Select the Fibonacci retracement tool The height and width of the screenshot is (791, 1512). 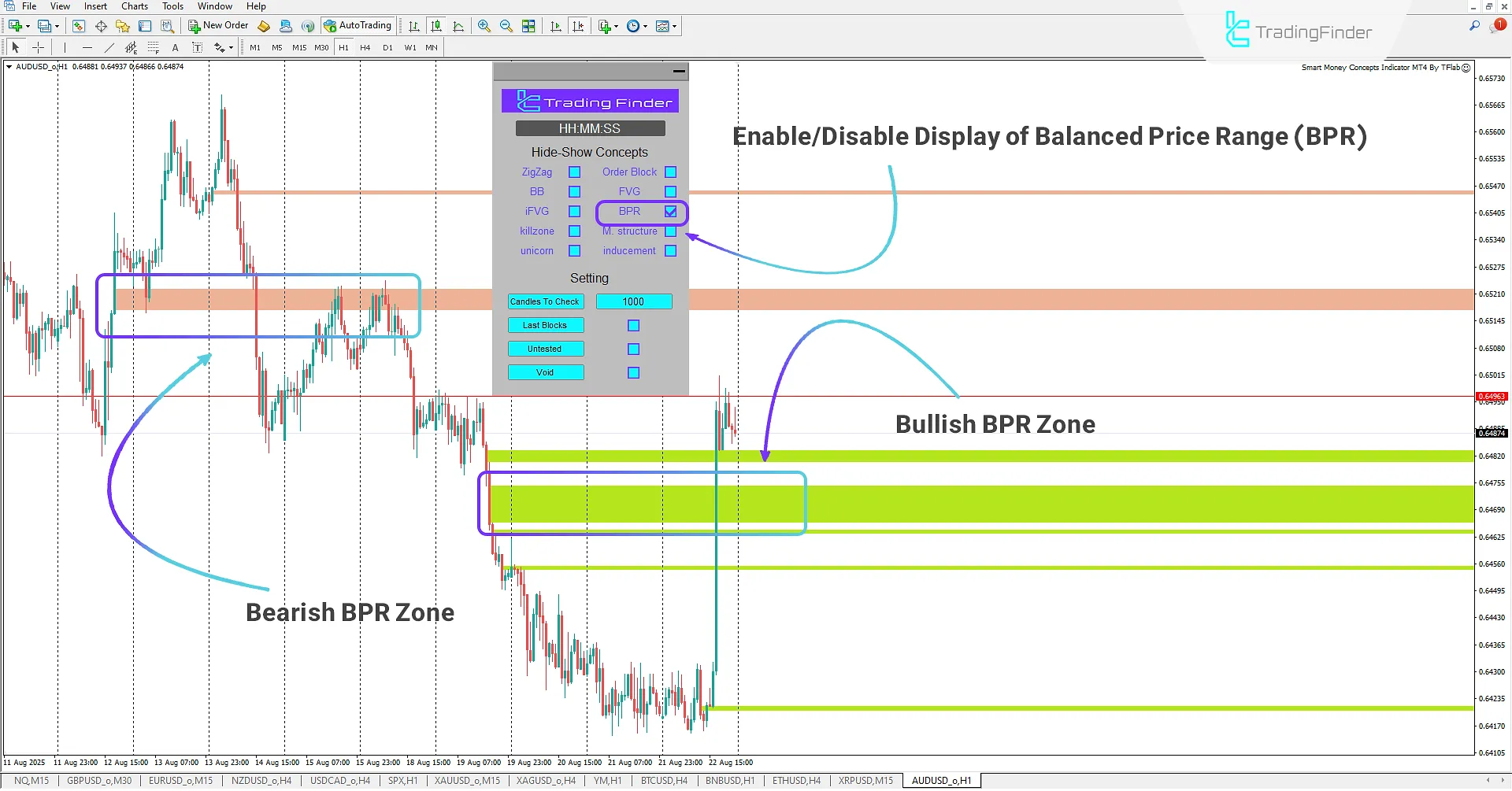(153, 47)
